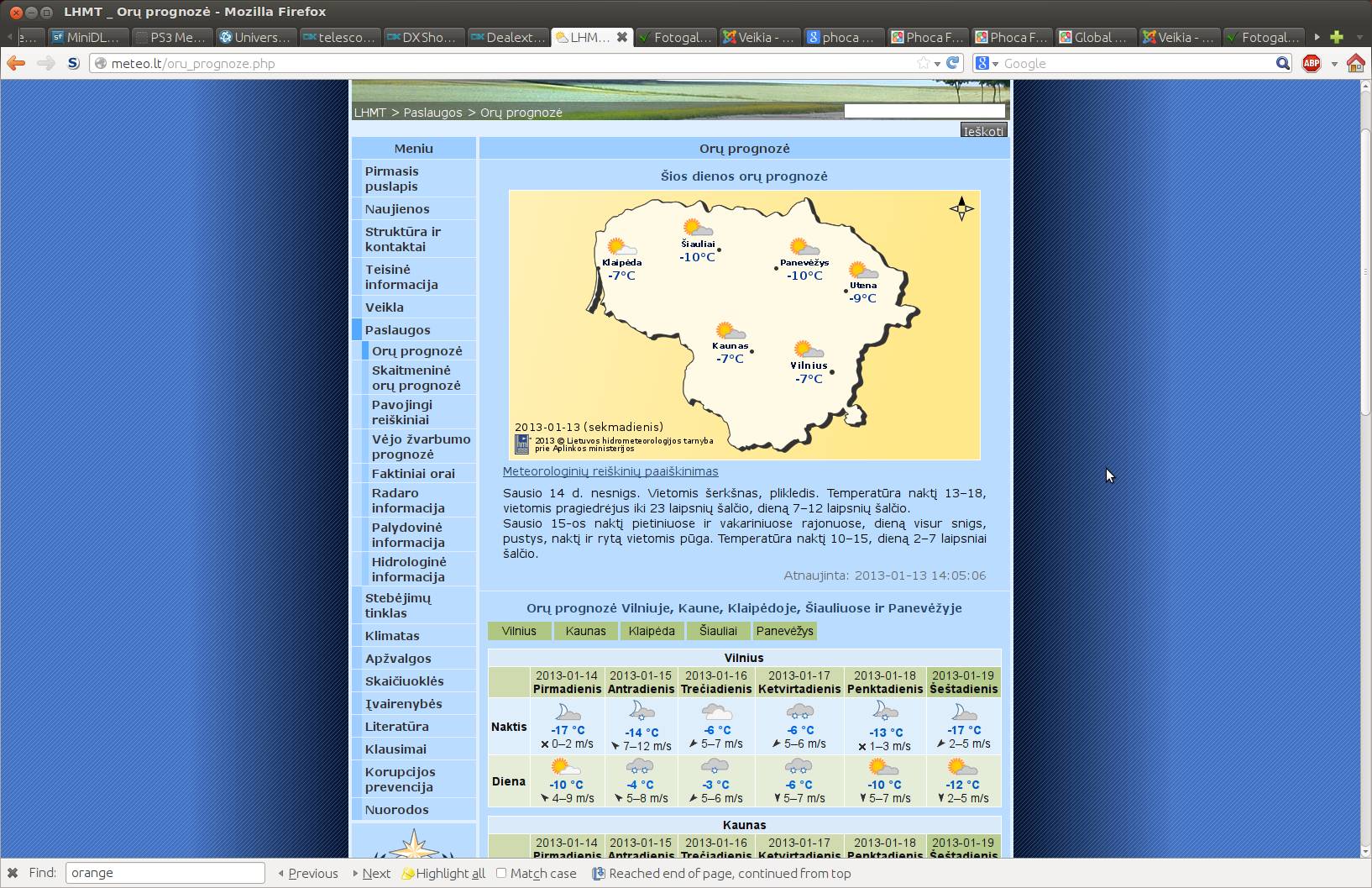Click the compass rose on weather map
Screen dimensions: 1372x888
click(961, 208)
